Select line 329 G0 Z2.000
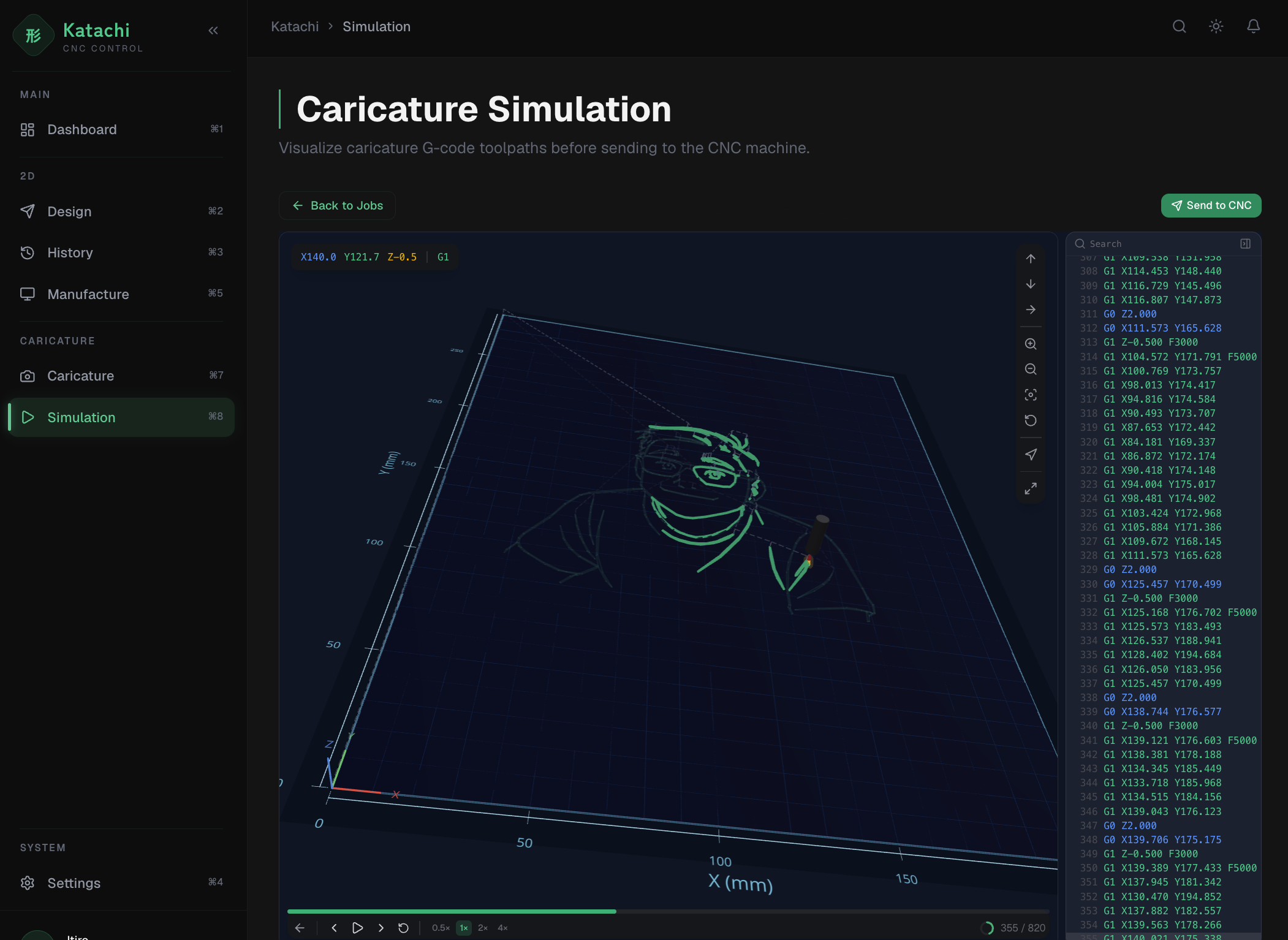Viewport: 1288px width, 940px height. coord(1163,569)
